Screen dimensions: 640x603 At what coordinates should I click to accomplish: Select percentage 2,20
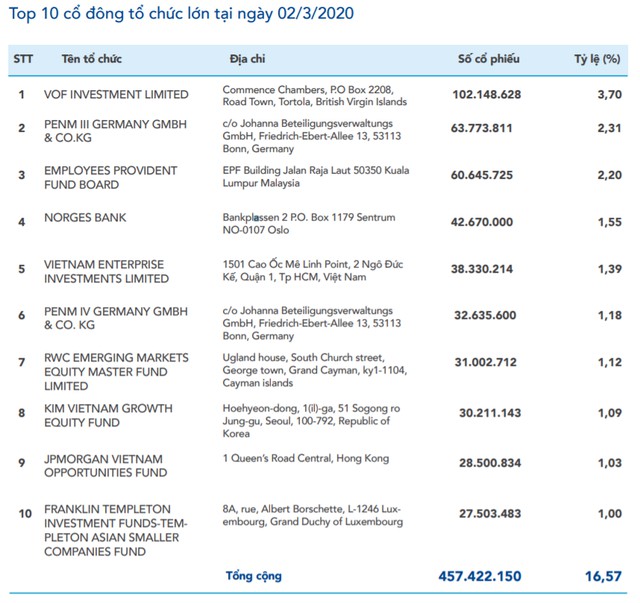(x=610, y=175)
